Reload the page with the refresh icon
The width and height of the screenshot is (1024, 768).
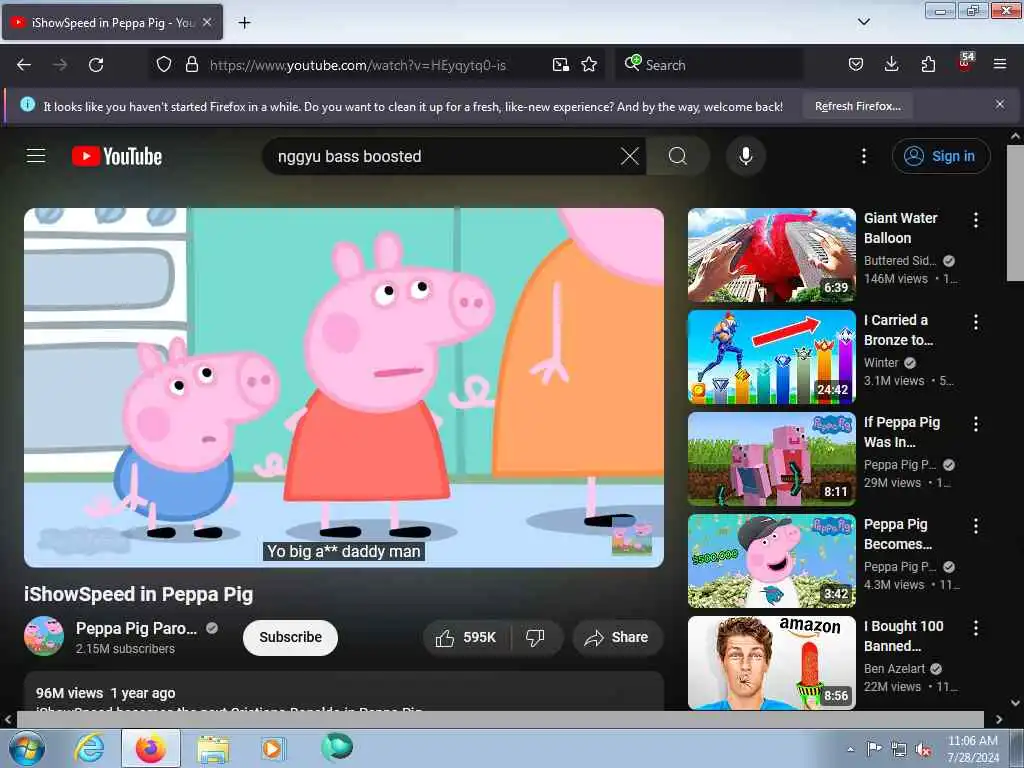(x=96, y=65)
